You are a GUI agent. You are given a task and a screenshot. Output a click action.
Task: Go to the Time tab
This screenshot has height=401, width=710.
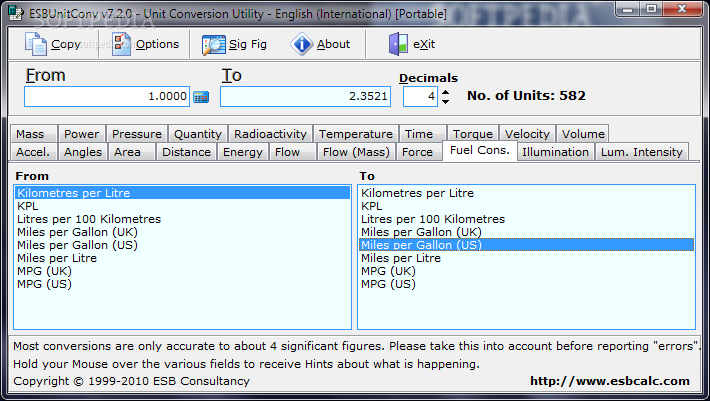click(x=423, y=134)
